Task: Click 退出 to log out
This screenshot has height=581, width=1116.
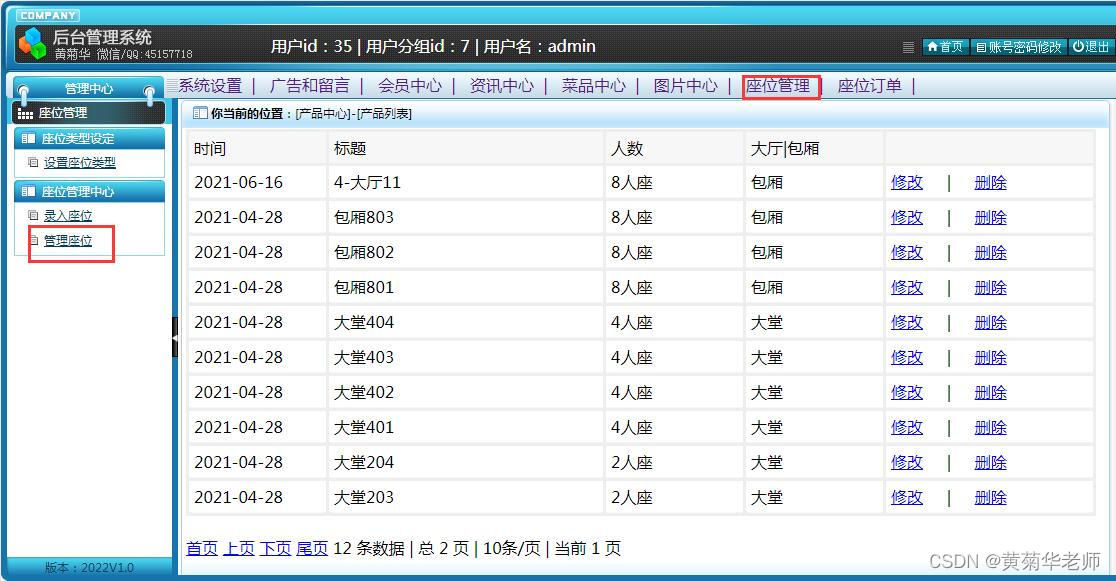Action: 1090,47
